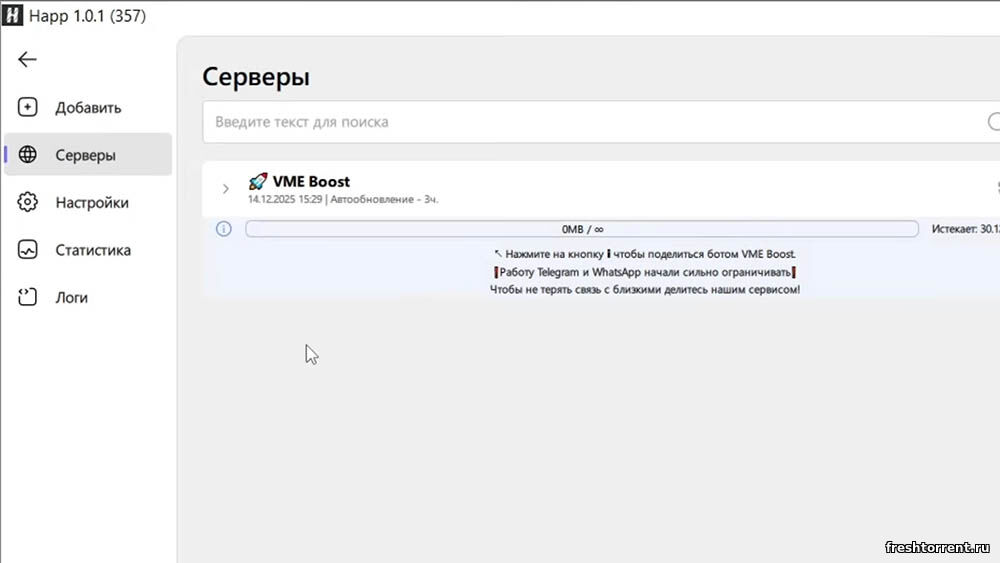
Task: Click the 0MB / ∞ traffic usage bar
Action: (581, 229)
